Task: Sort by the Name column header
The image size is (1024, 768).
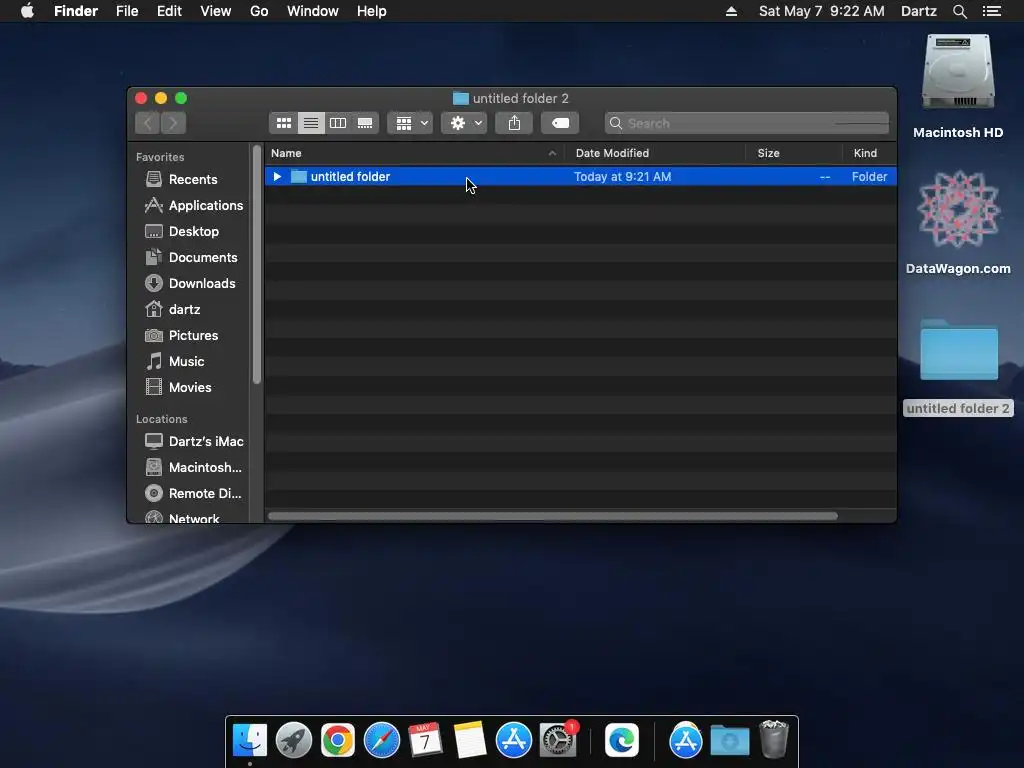Action: click(414, 153)
